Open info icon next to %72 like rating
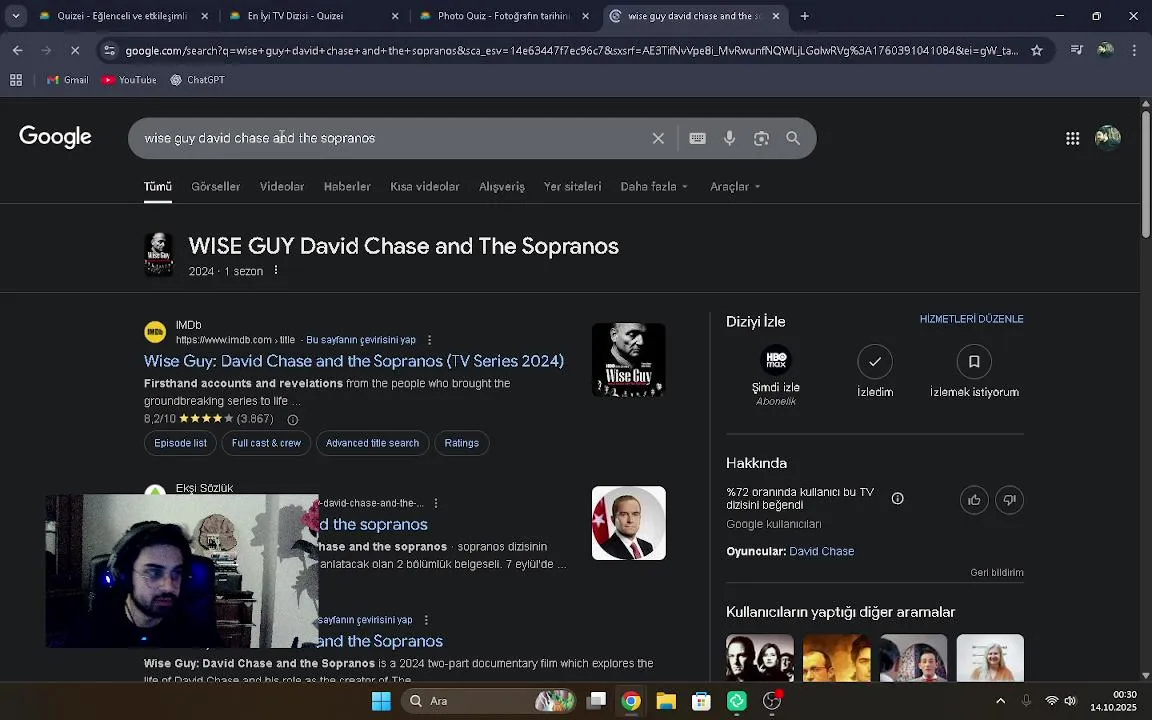 [897, 499]
